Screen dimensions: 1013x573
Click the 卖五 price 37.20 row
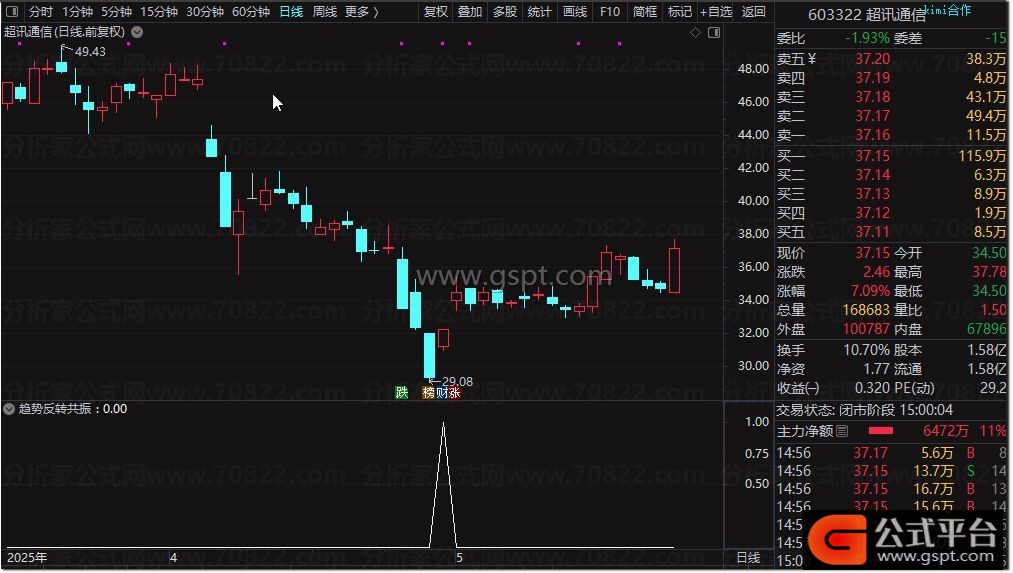tap(891, 59)
